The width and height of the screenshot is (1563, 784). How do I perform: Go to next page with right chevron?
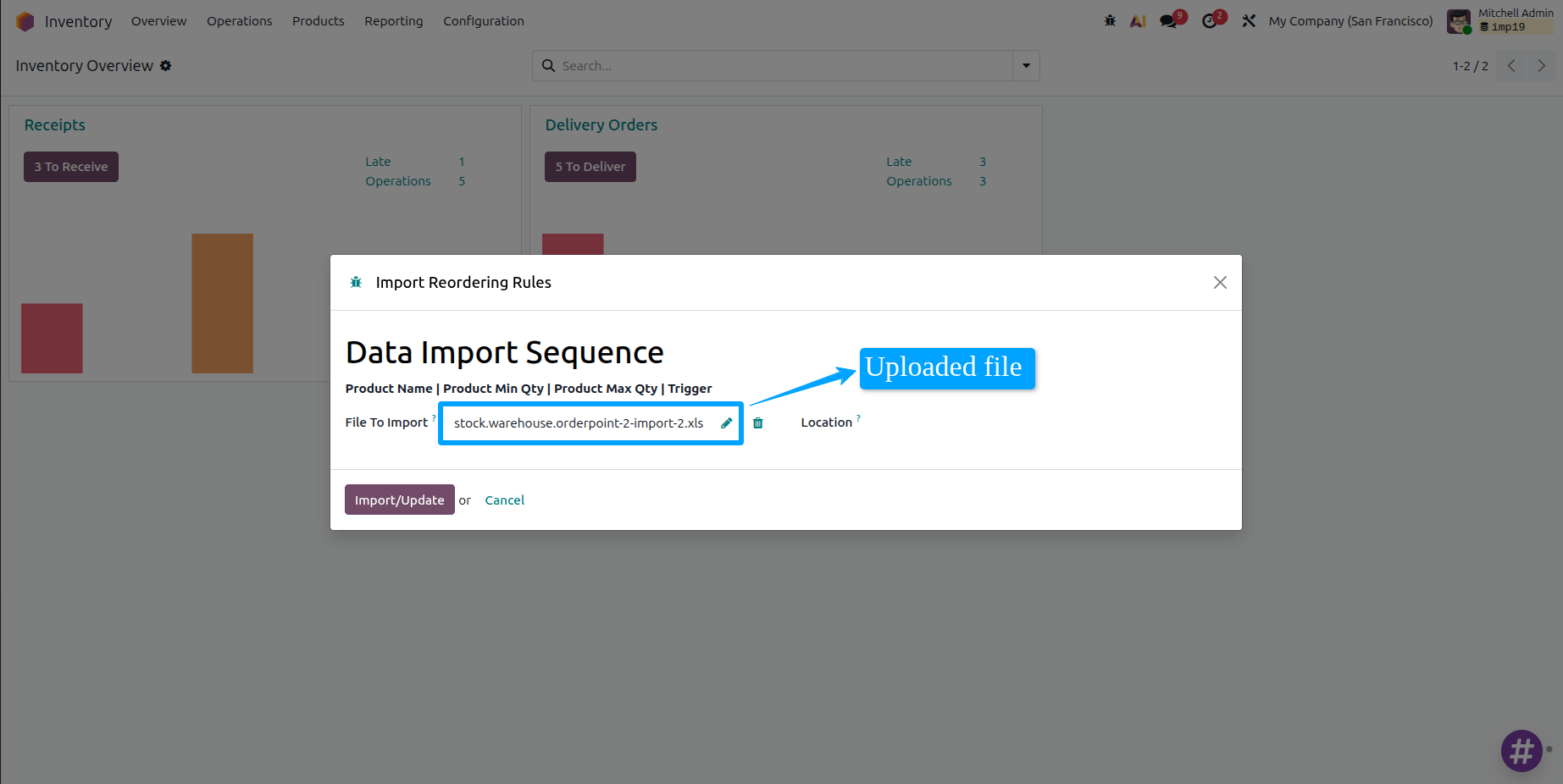point(1541,66)
